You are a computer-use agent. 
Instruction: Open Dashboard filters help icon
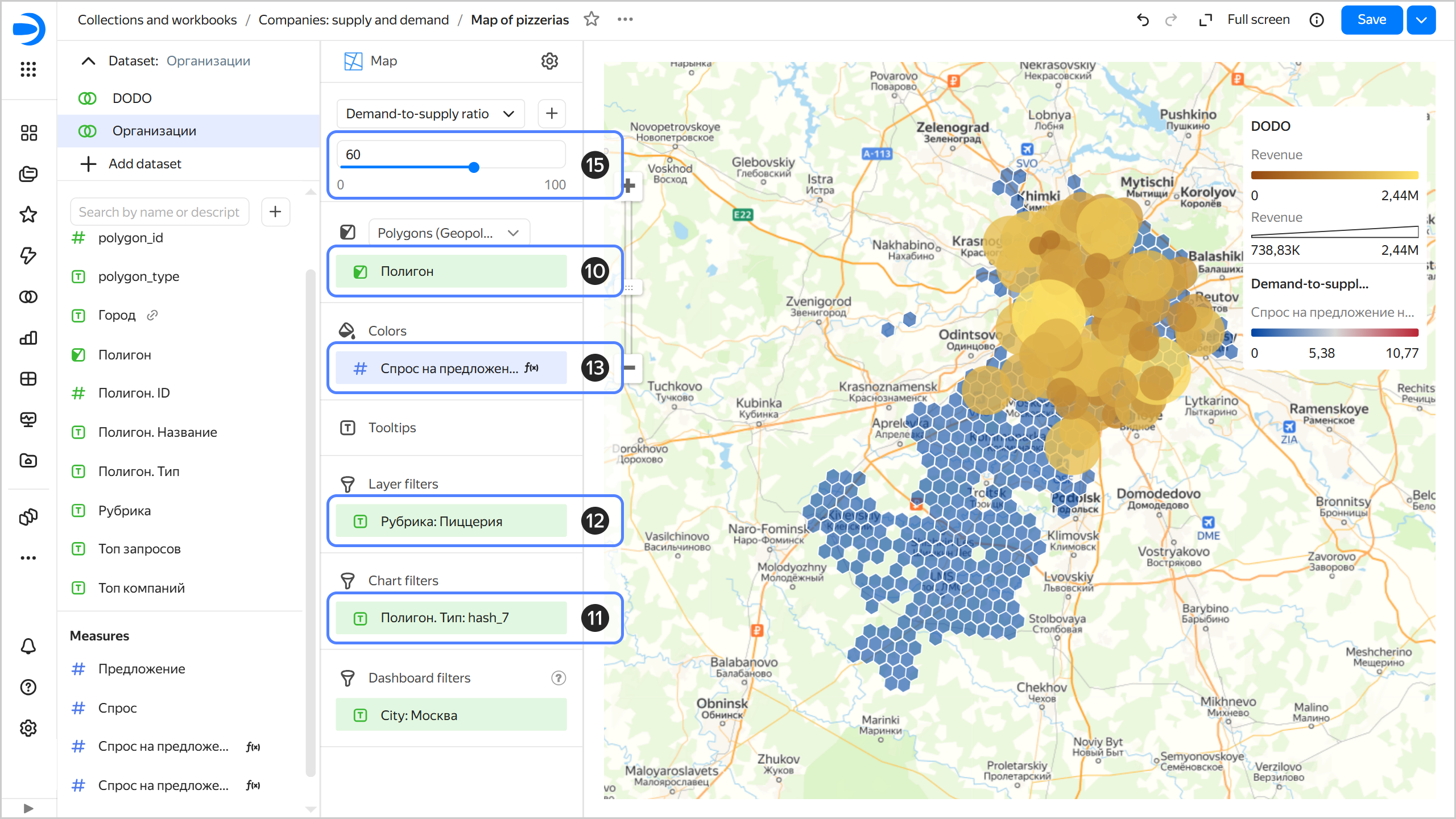click(x=559, y=677)
